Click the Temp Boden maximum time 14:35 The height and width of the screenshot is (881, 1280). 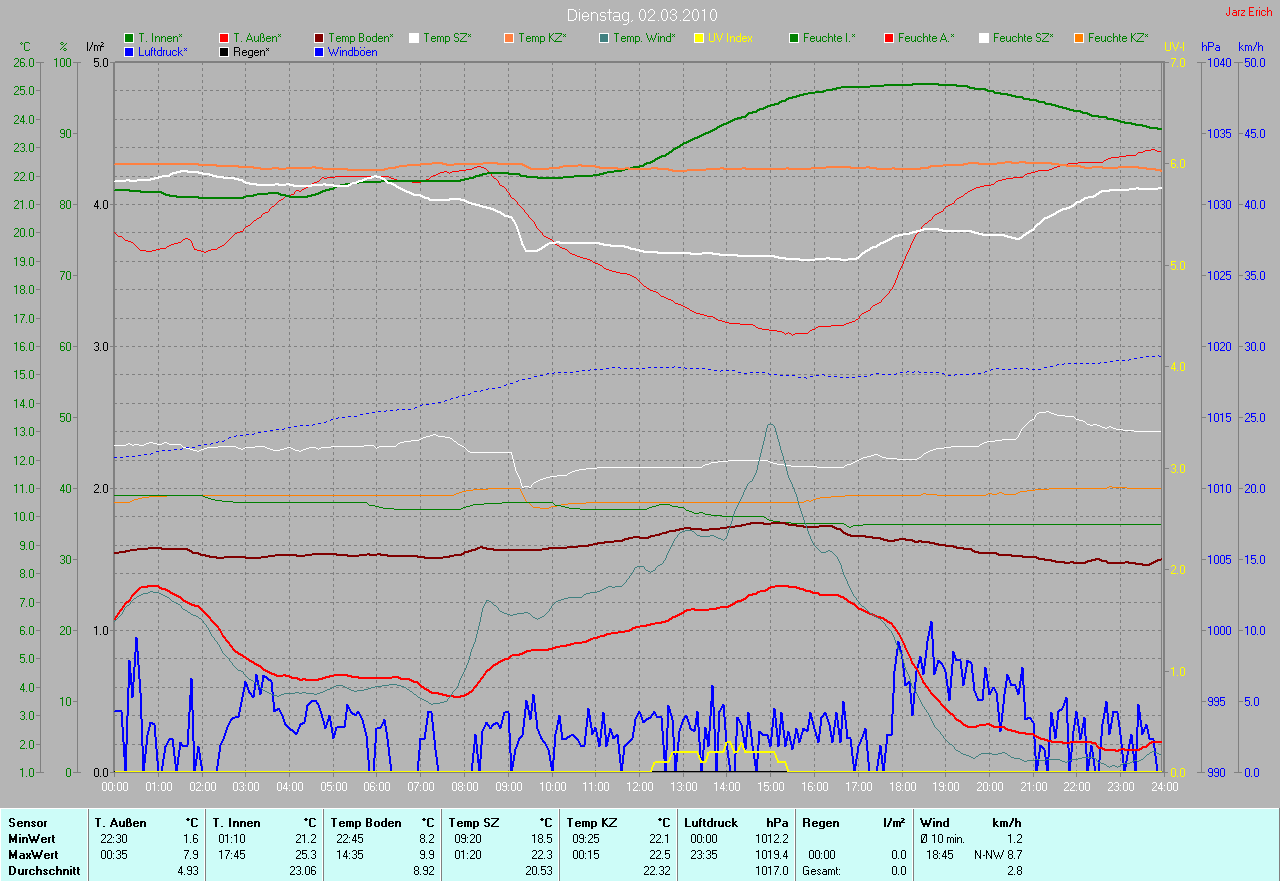click(x=350, y=855)
